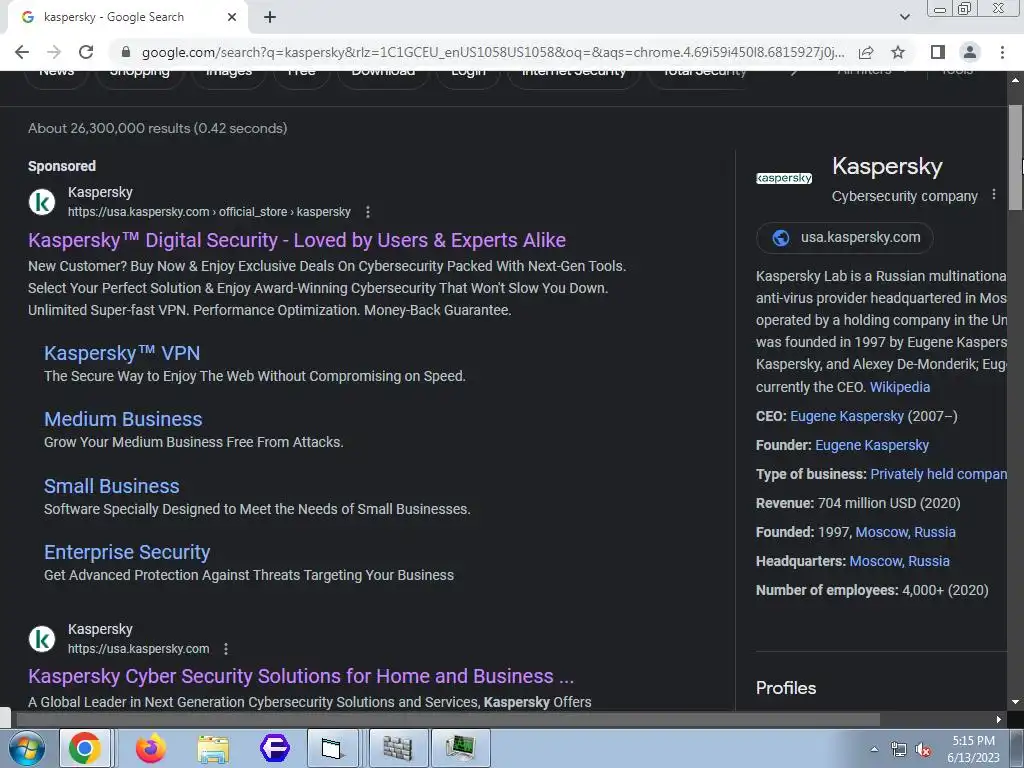The height and width of the screenshot is (768, 1024).
Task: Click the scroll down arrow of the page
Action: click(x=1015, y=702)
